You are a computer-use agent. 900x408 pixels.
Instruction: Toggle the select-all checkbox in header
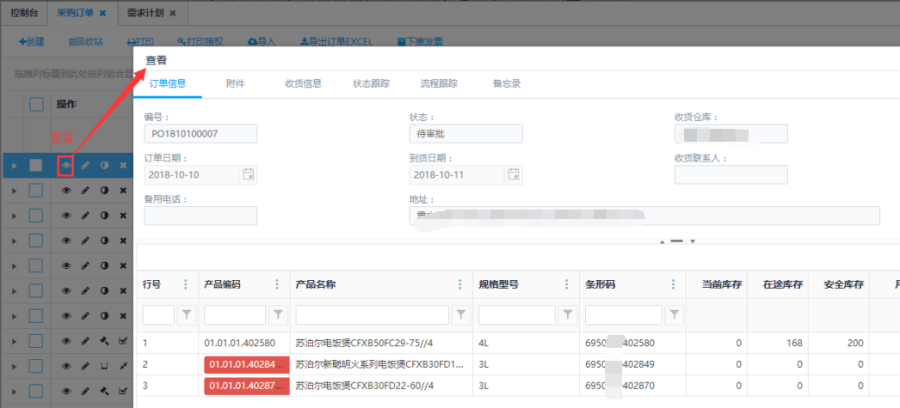pos(36,104)
